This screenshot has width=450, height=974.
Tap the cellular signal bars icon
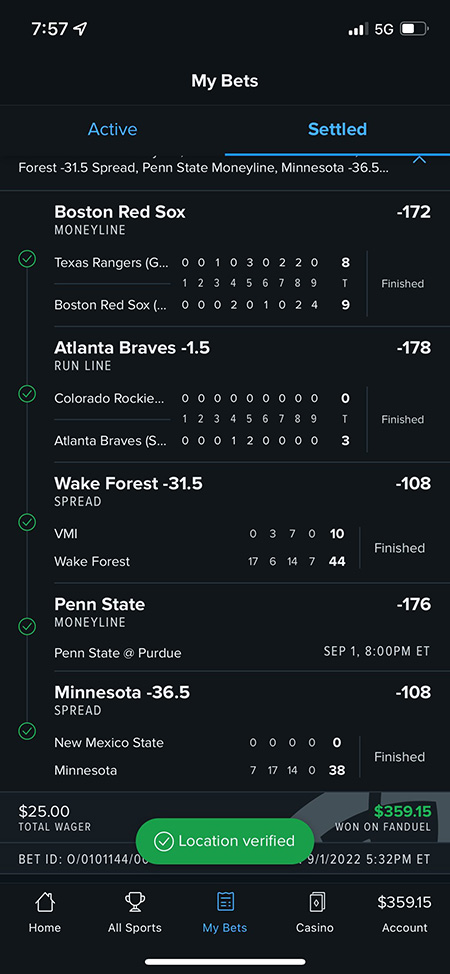pyautogui.click(x=358, y=29)
